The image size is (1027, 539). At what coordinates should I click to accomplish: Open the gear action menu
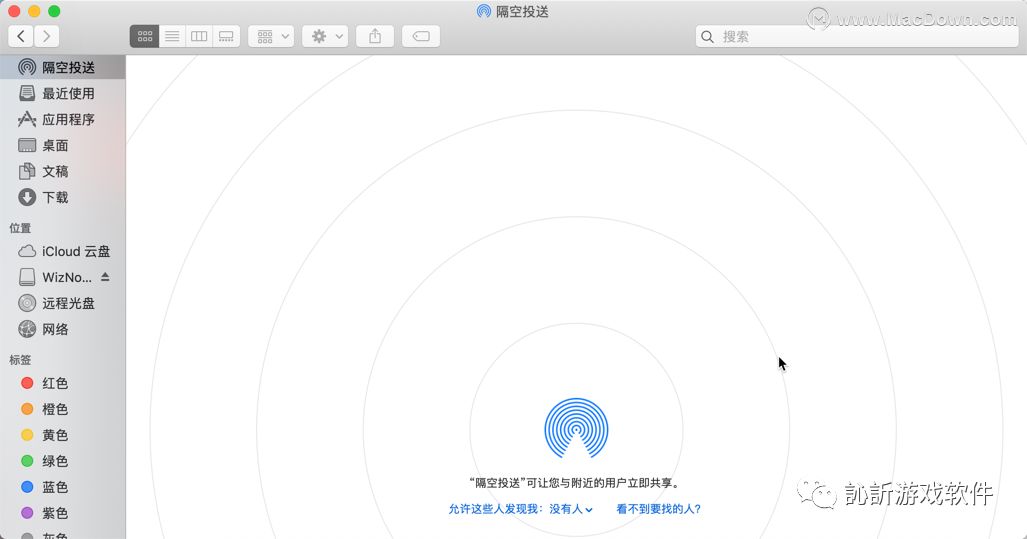tap(325, 37)
